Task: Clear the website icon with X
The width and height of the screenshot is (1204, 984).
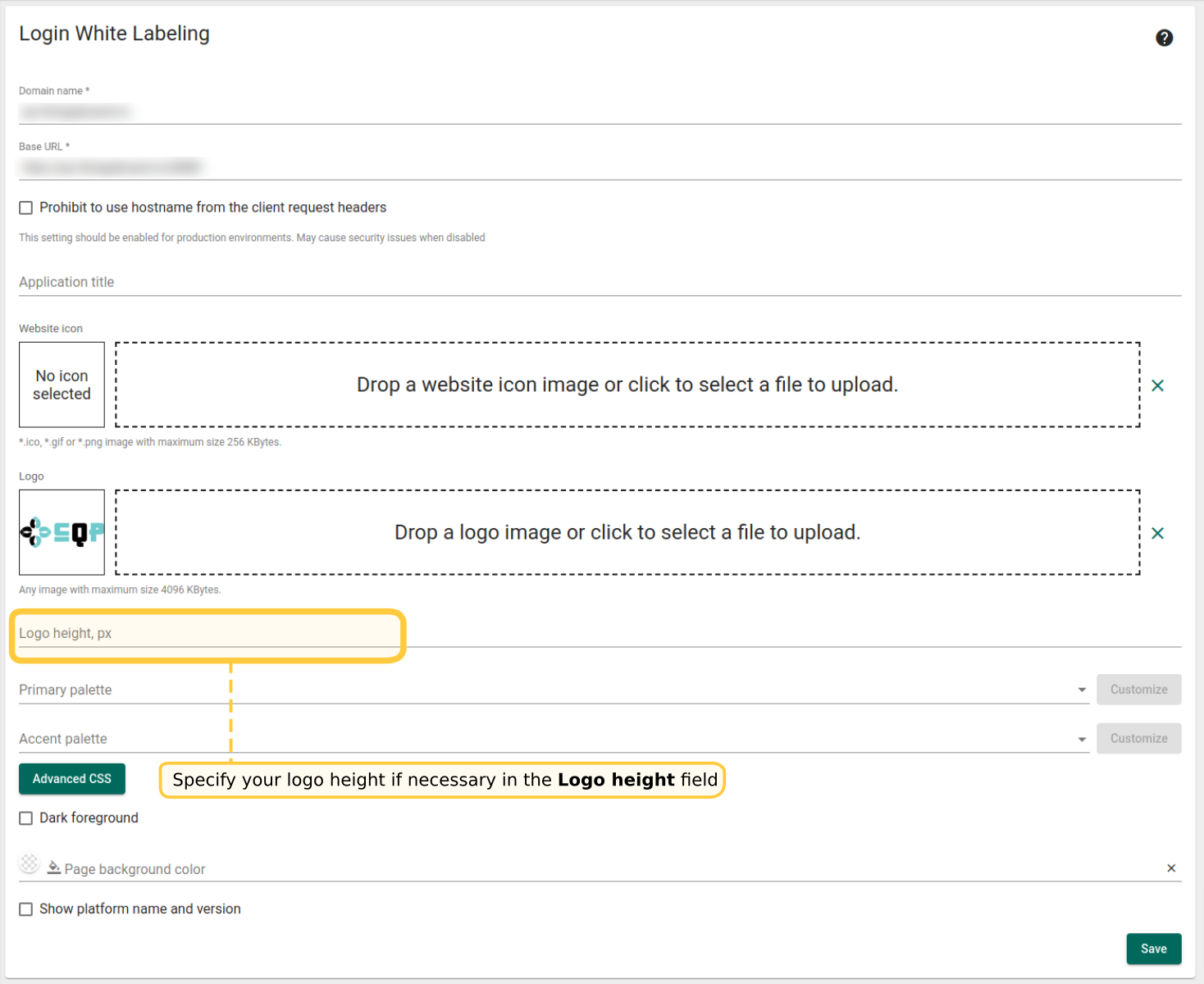Action: (1157, 385)
